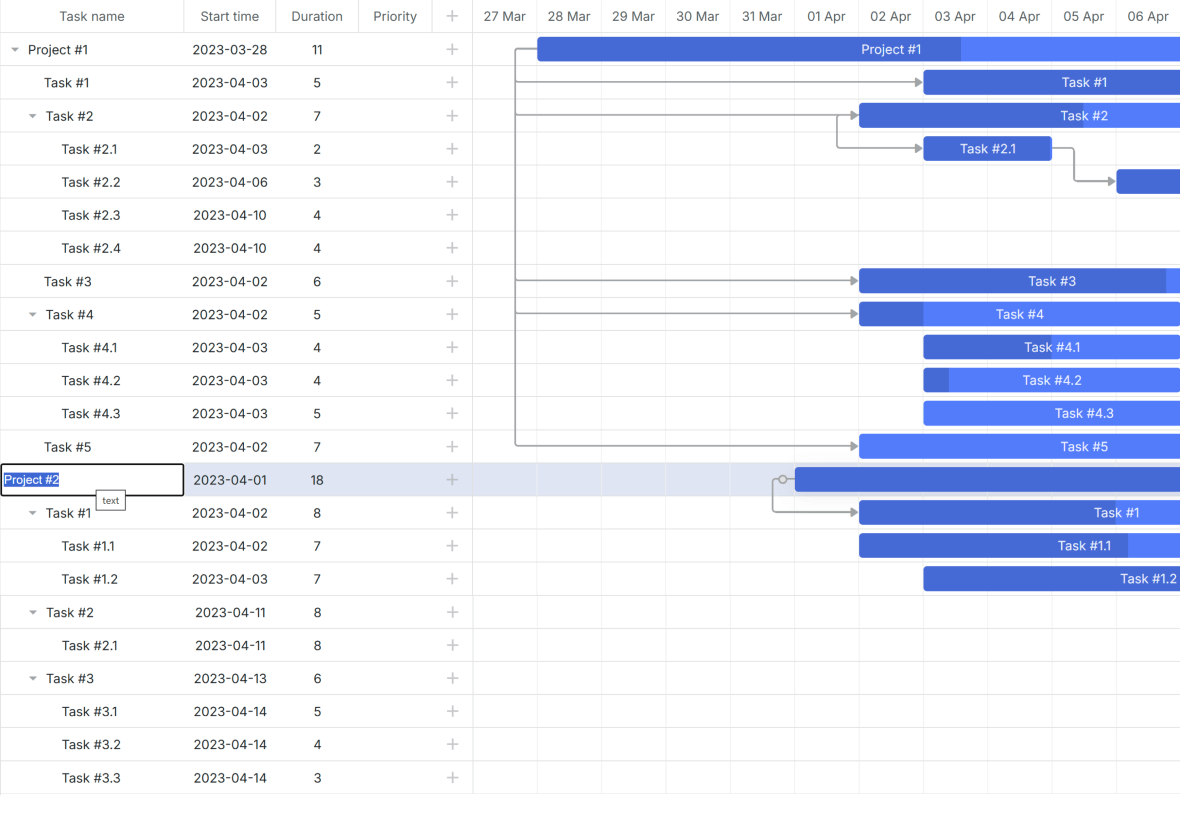Viewport: 1180px width, 840px height.
Task: Add a child to Task #2.1 via plus icon
Action: pos(452,148)
